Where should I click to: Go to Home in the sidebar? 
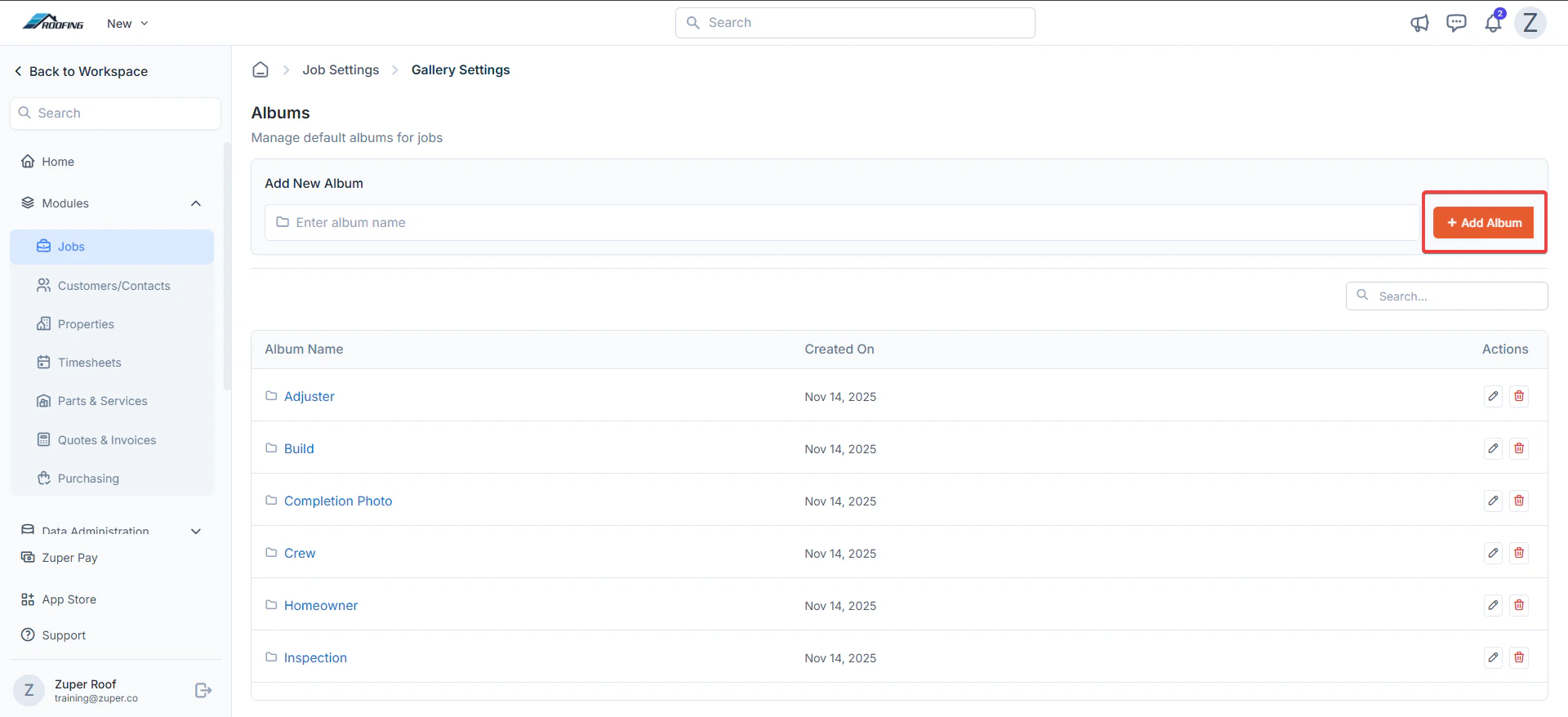coord(112,162)
